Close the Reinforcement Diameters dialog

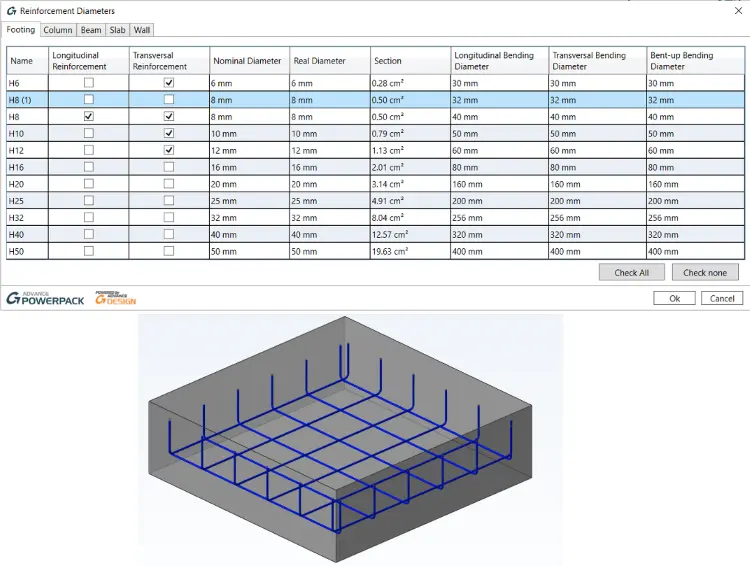(738, 11)
